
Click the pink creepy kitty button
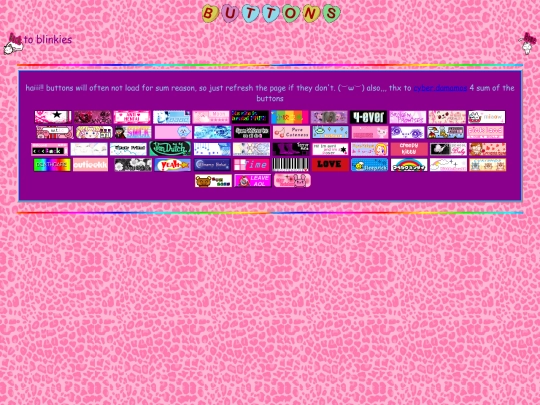tap(409, 149)
